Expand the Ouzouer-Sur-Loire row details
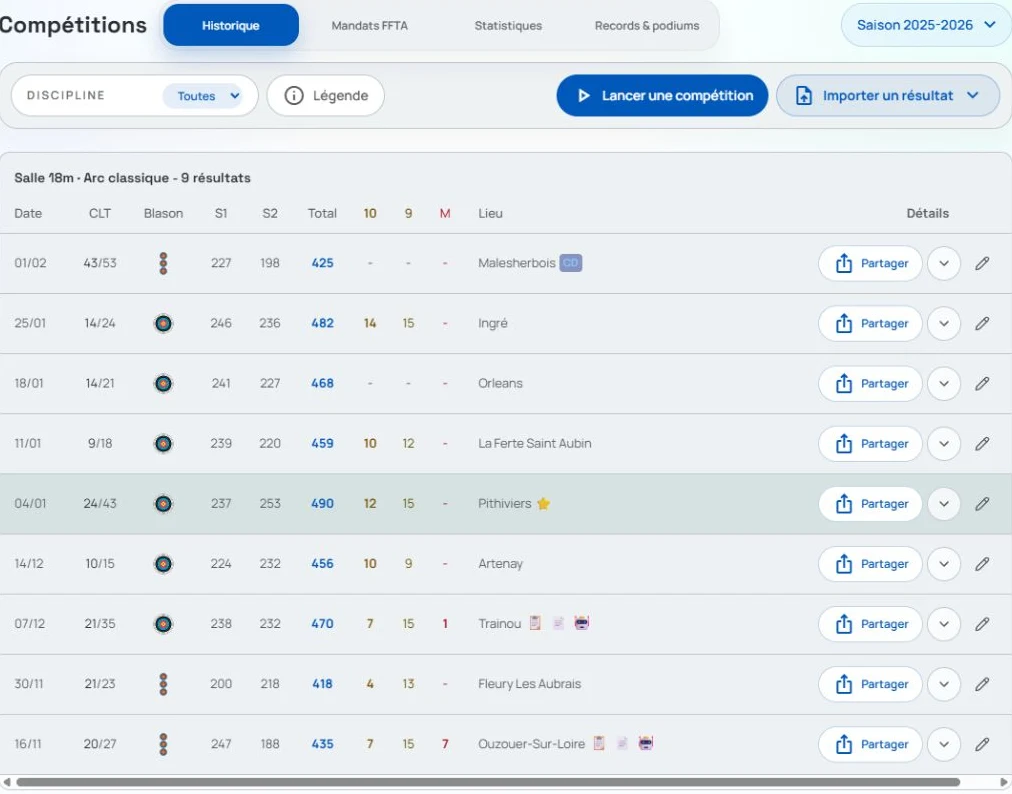Viewport: 1012px width, 794px height. [944, 744]
